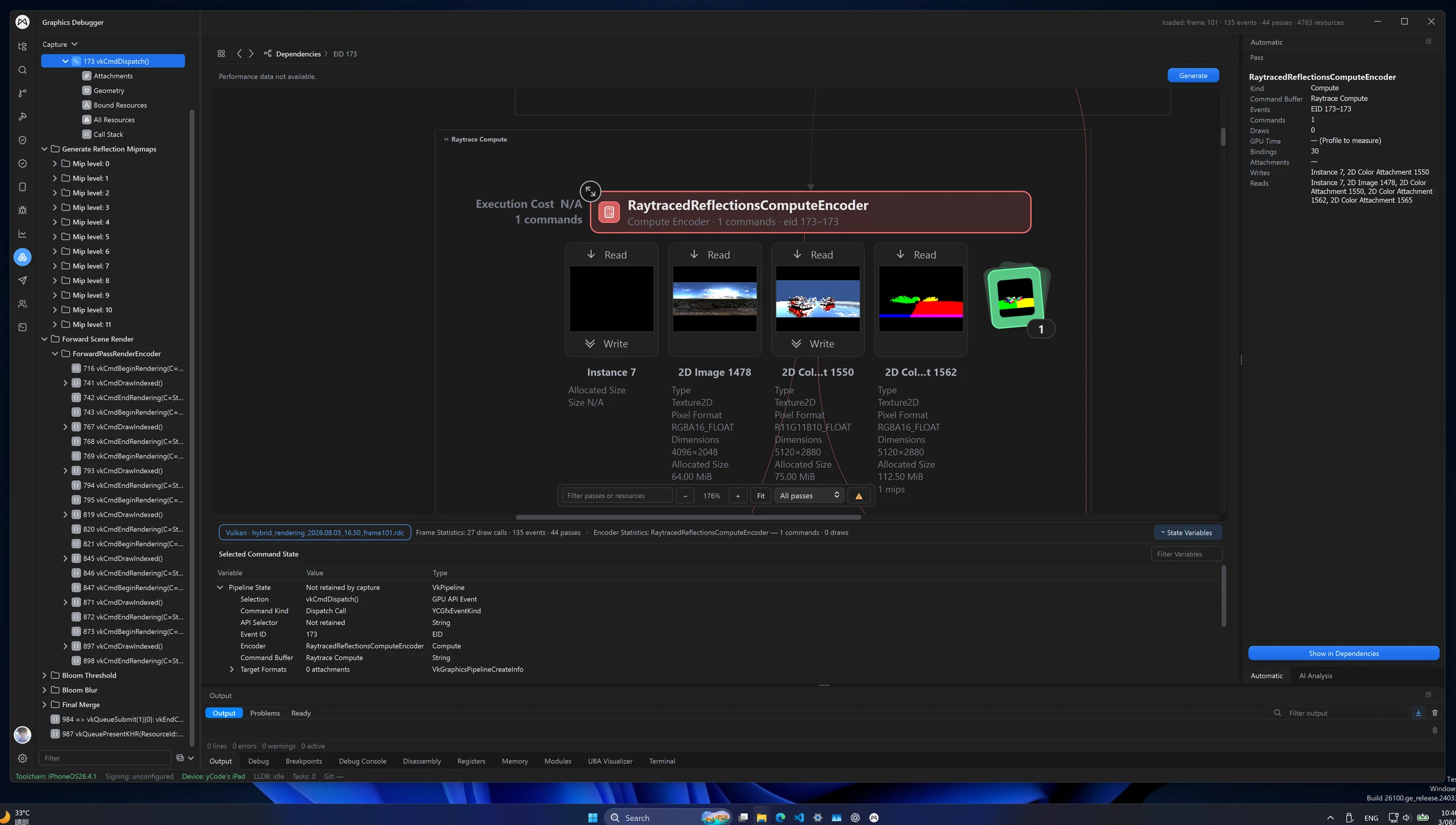1456x825 pixels.
Task: Click the capture tree vertical scrollbar
Action: [x=192, y=428]
